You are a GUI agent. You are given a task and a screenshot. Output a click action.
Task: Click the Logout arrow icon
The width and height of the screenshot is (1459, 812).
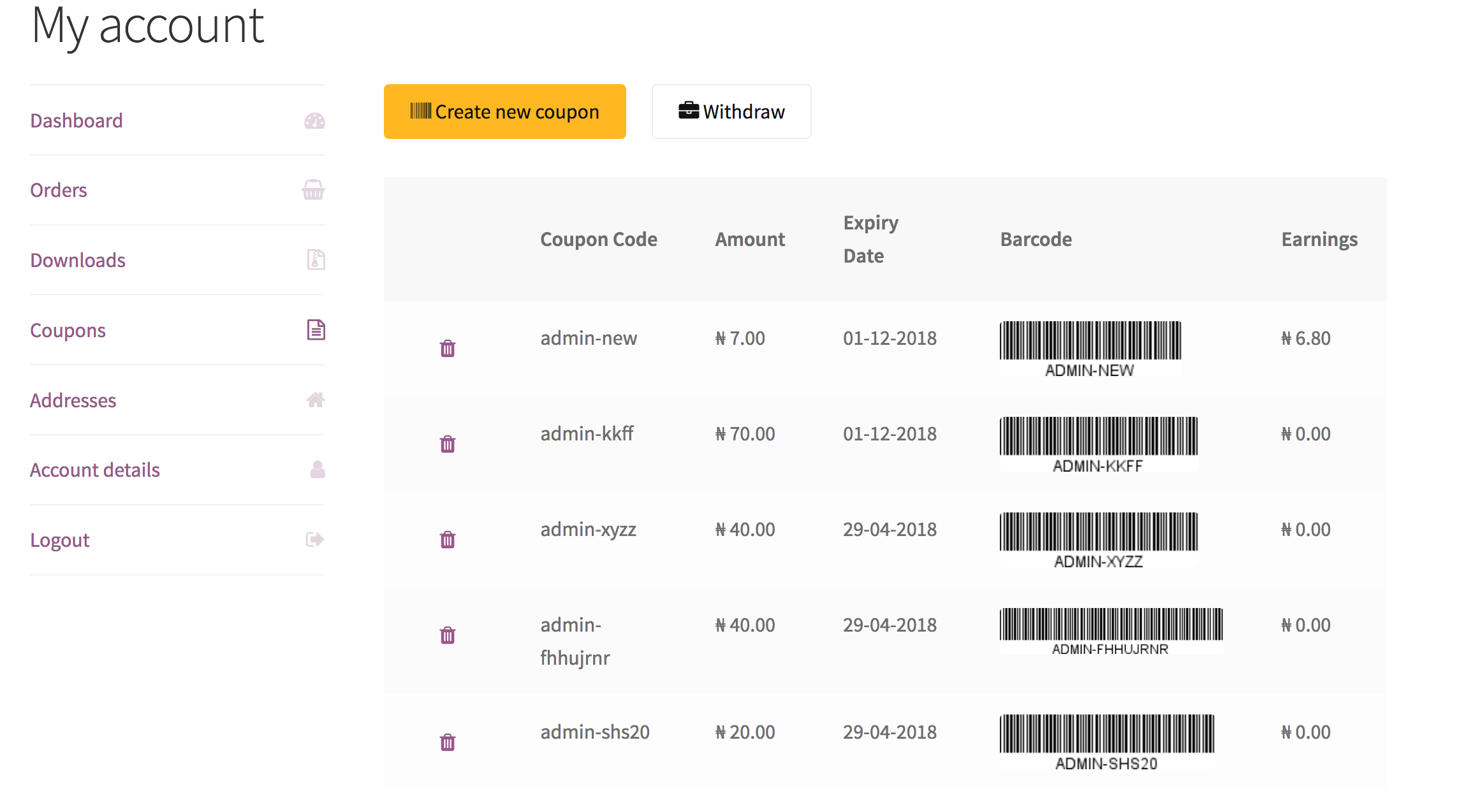point(314,540)
